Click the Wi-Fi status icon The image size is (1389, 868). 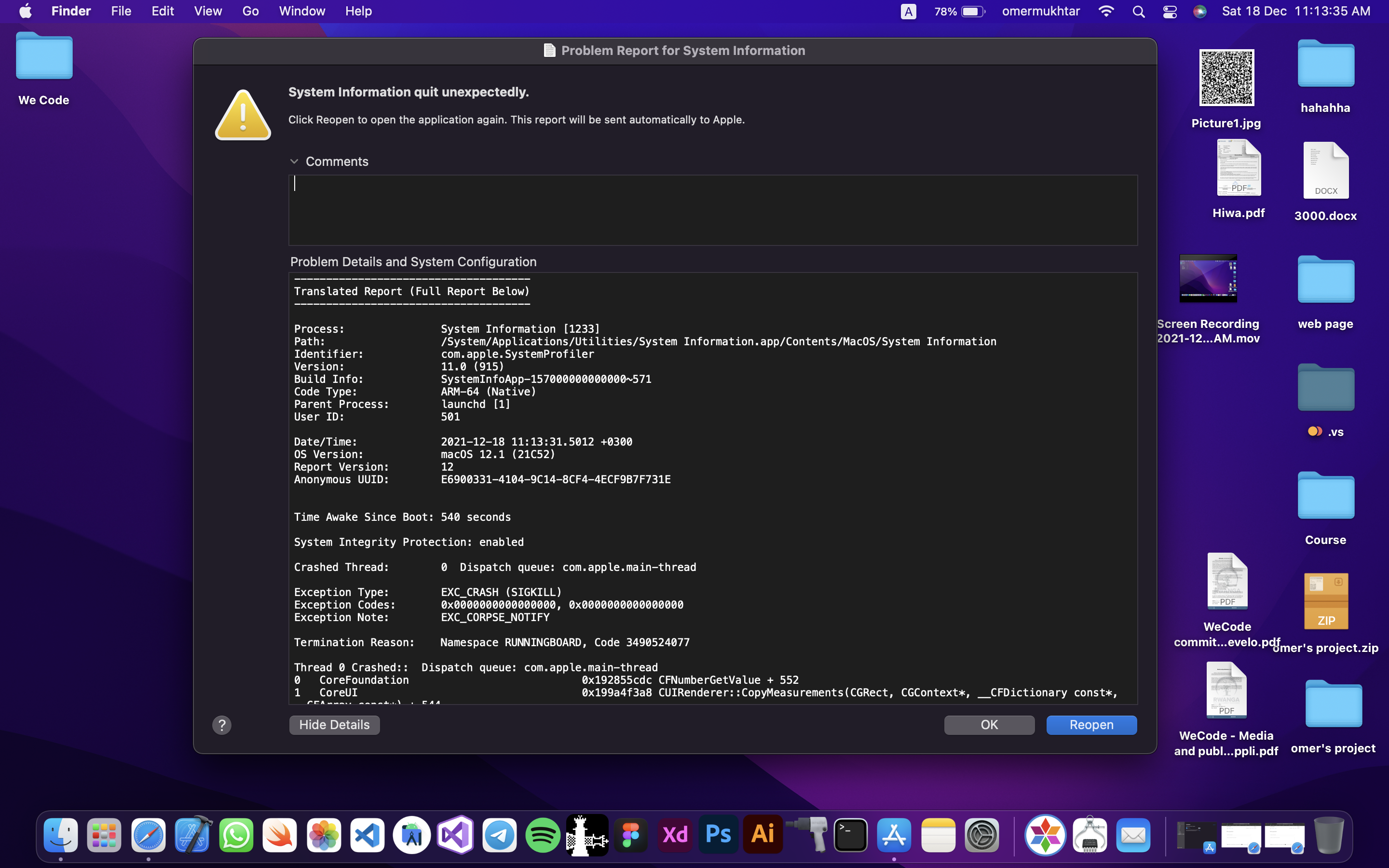pyautogui.click(x=1105, y=12)
